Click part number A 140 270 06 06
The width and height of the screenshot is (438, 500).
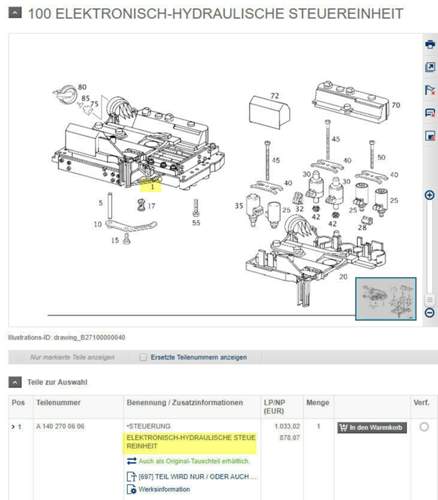click(x=60, y=426)
